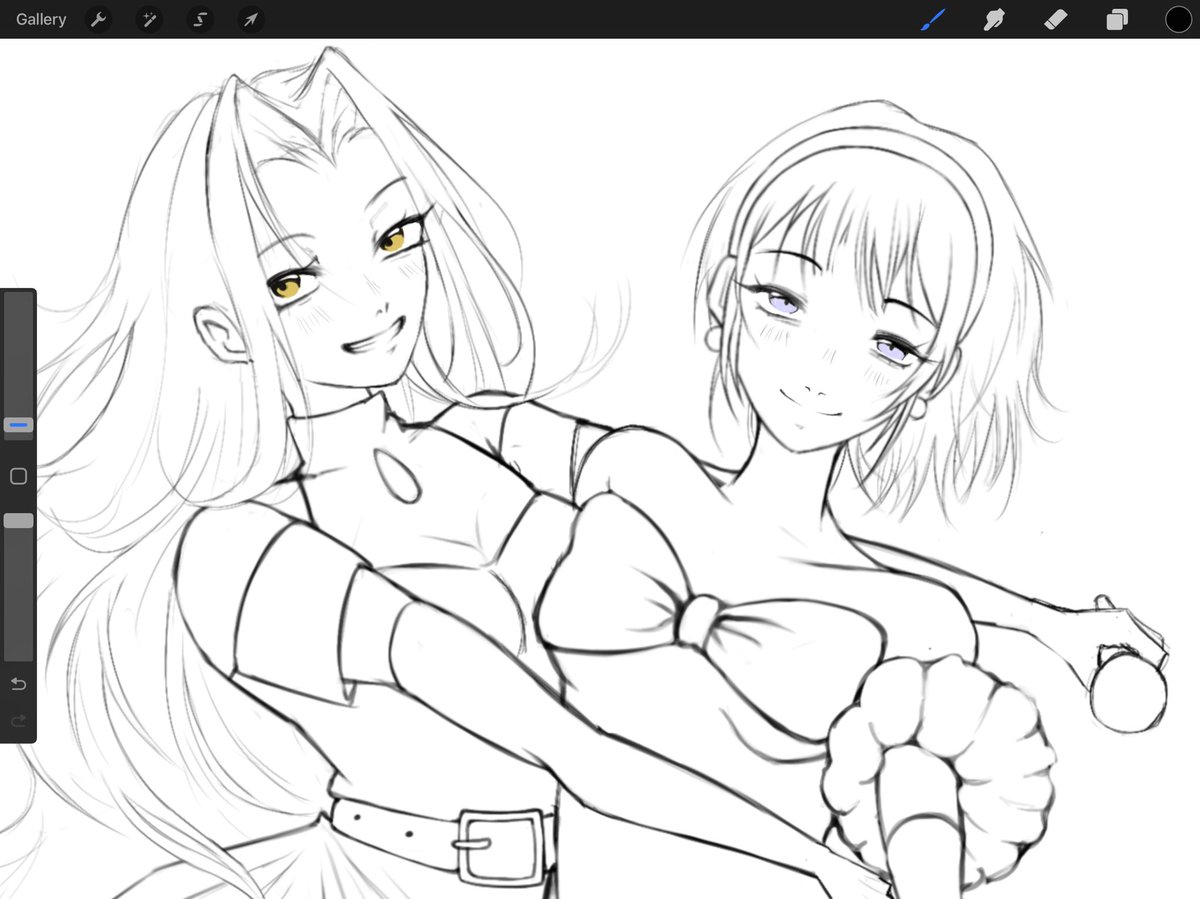This screenshot has width=1200, height=899.
Task: Undo the last stroke
Action: 18,684
